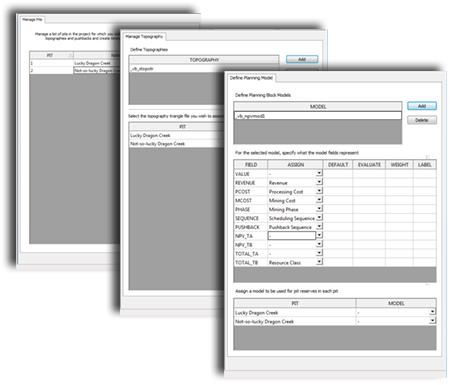Expand the TOTAL_TB Resource Class dropdown
The image size is (453, 385).
click(x=319, y=262)
